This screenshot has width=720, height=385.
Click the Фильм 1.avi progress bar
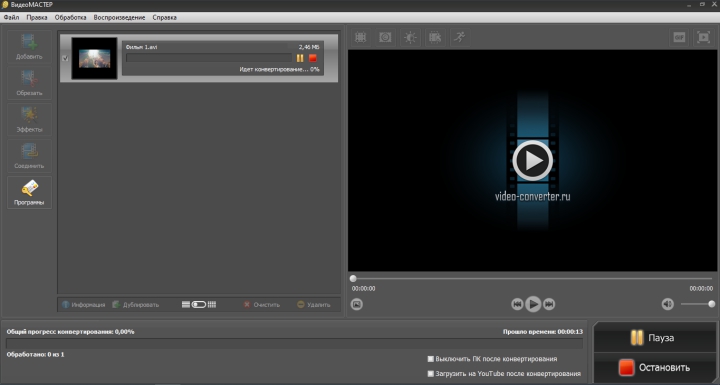click(x=209, y=58)
